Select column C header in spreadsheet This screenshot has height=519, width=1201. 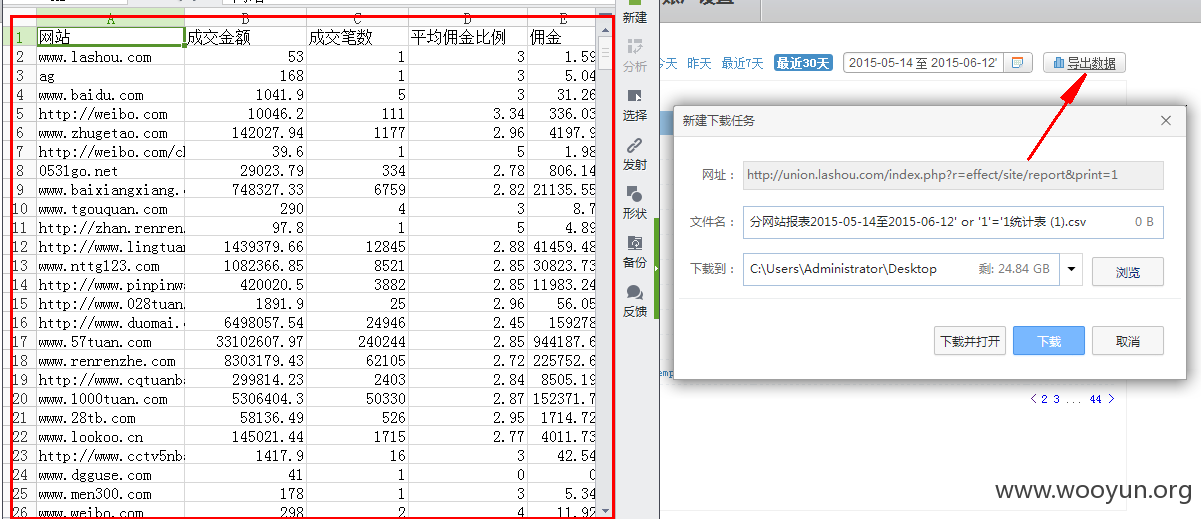(357, 19)
